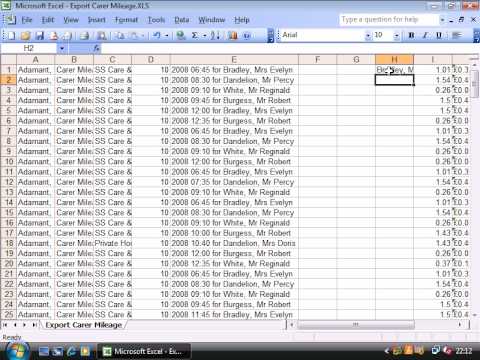Open the View menu
This screenshot has height=360, width=480.
click(x=71, y=20)
